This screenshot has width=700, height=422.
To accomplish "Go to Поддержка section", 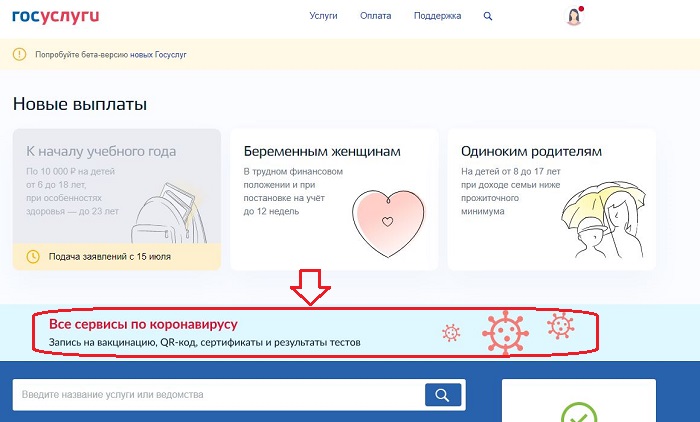I will (437, 17).
